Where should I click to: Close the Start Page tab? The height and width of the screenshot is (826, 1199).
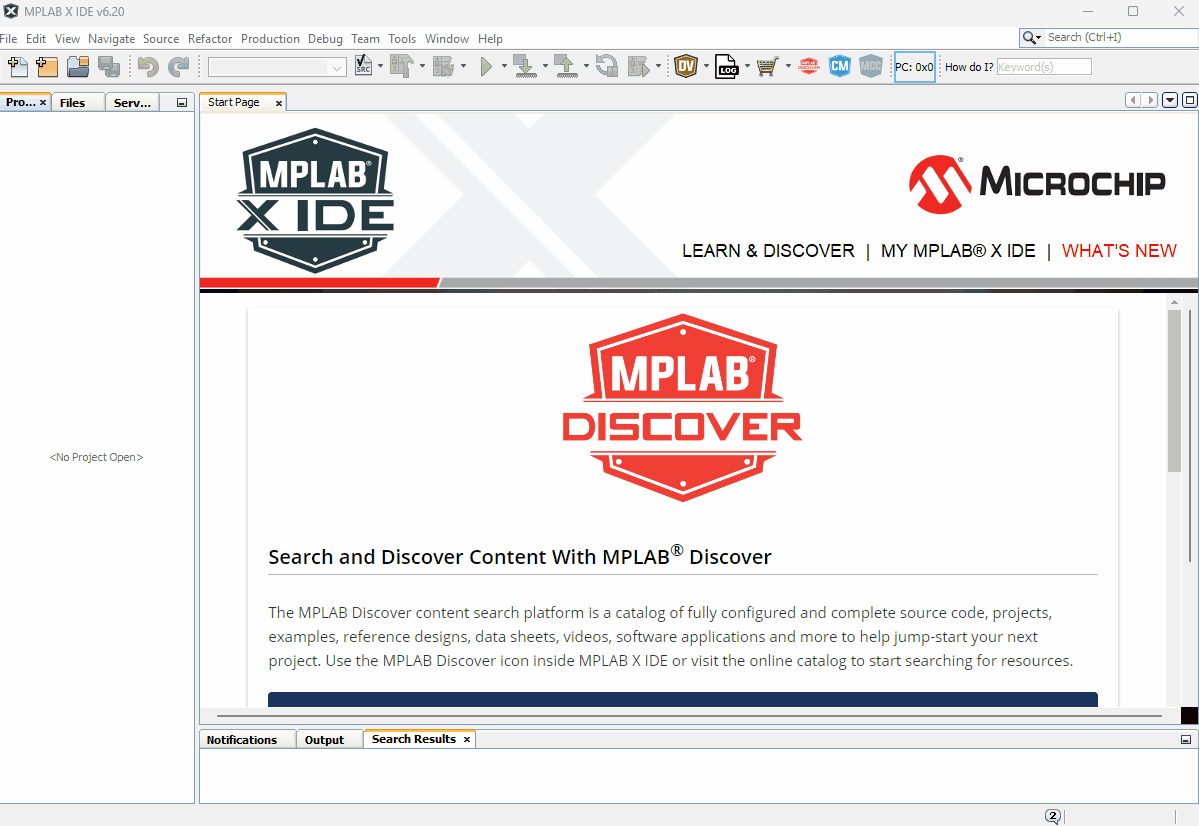coord(279,102)
